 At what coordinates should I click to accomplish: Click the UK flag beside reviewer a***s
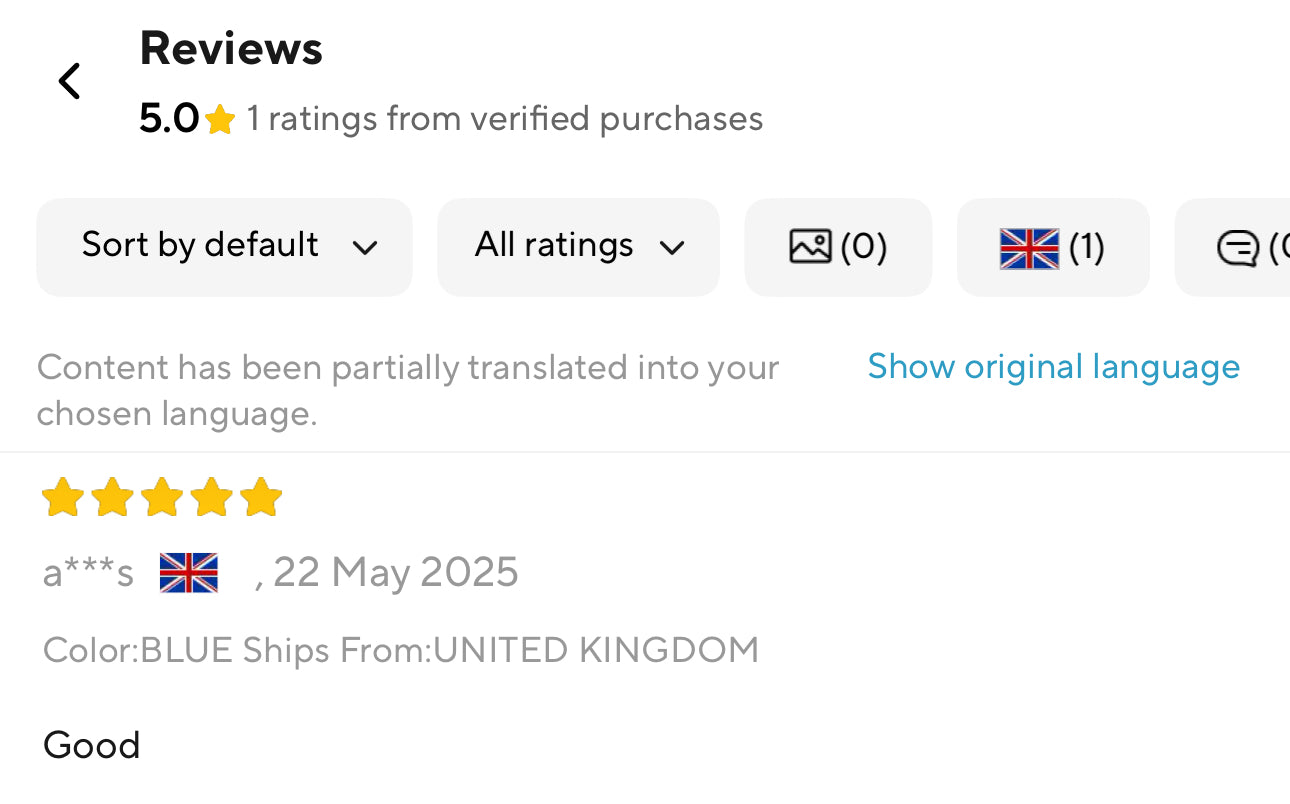188,573
